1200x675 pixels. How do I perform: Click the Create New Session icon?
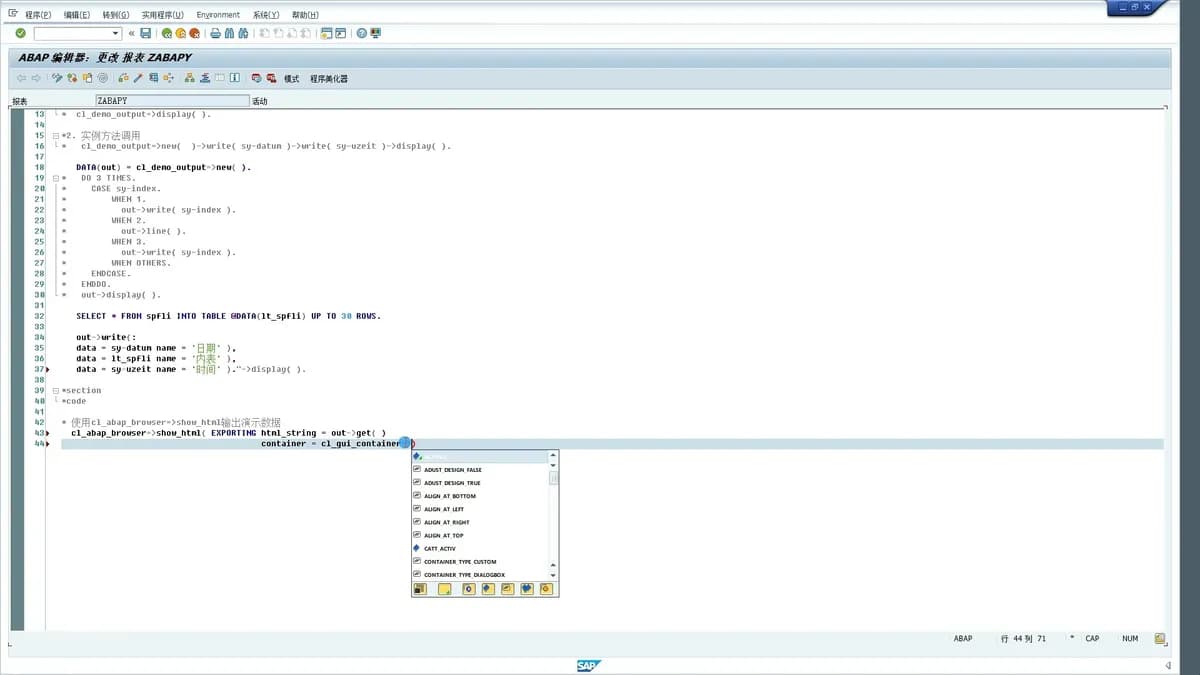click(326, 33)
